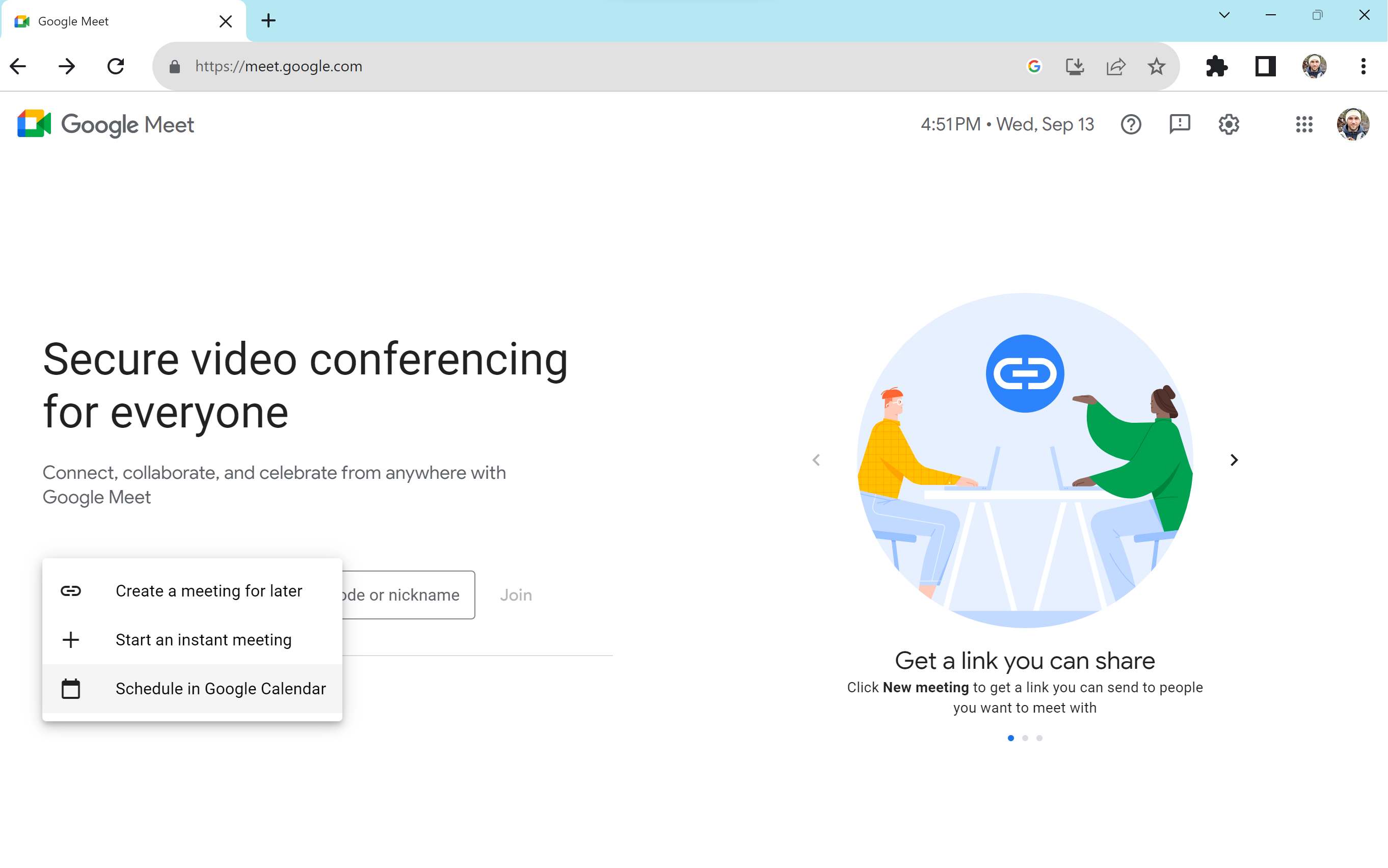Open the Extensions puzzle icon
Image resolution: width=1388 pixels, height=868 pixels.
pos(1217,67)
